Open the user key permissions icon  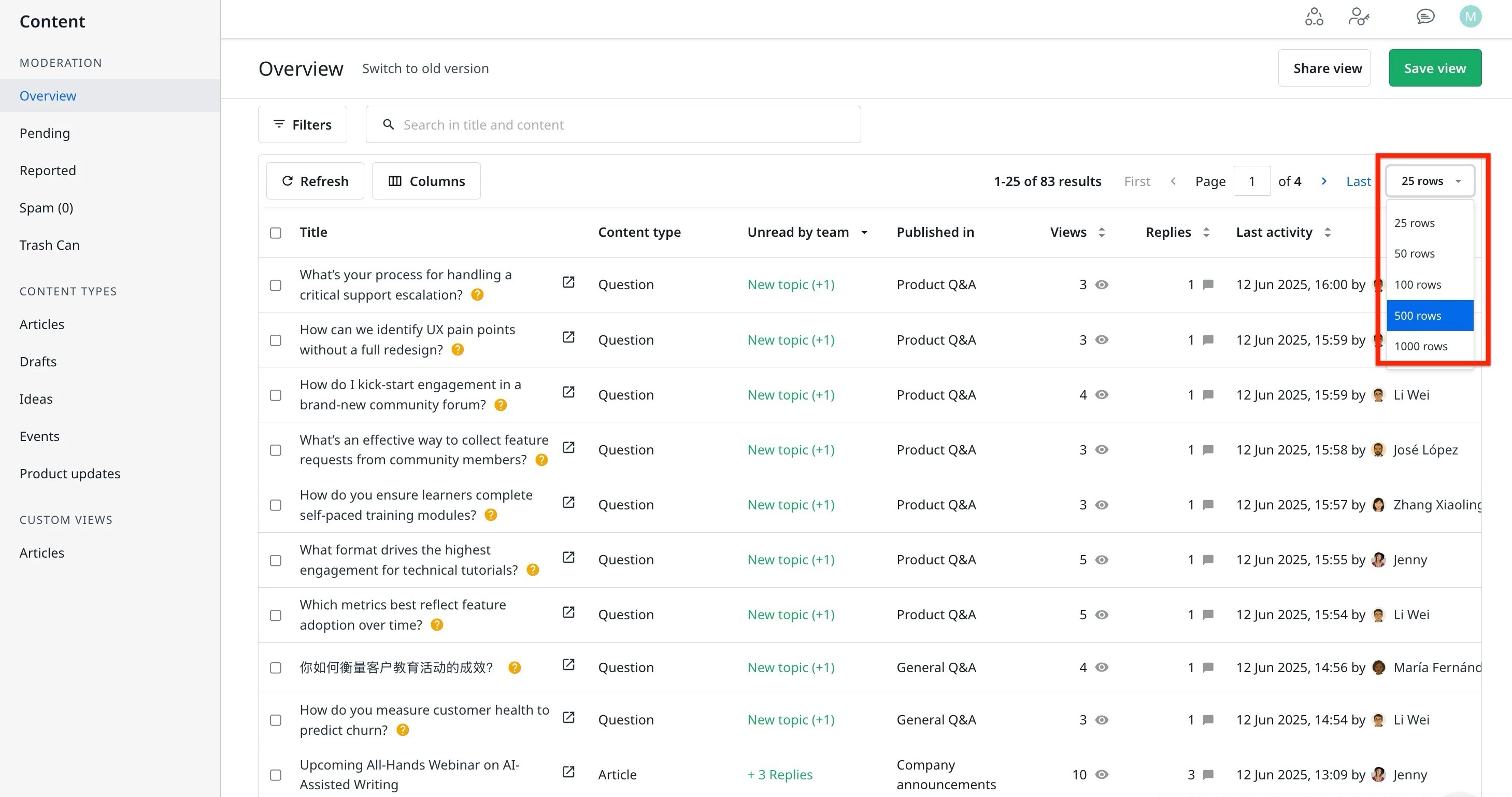tap(1359, 17)
